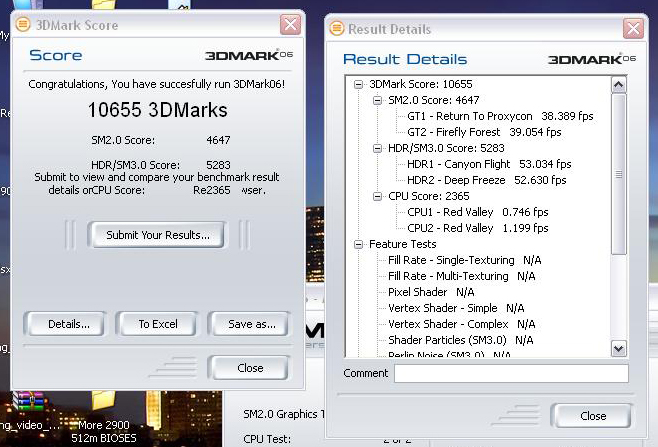Click the More 2900 512m BIOSES folder icon
Viewport: 658px width, 447px height.
click(x=104, y=400)
